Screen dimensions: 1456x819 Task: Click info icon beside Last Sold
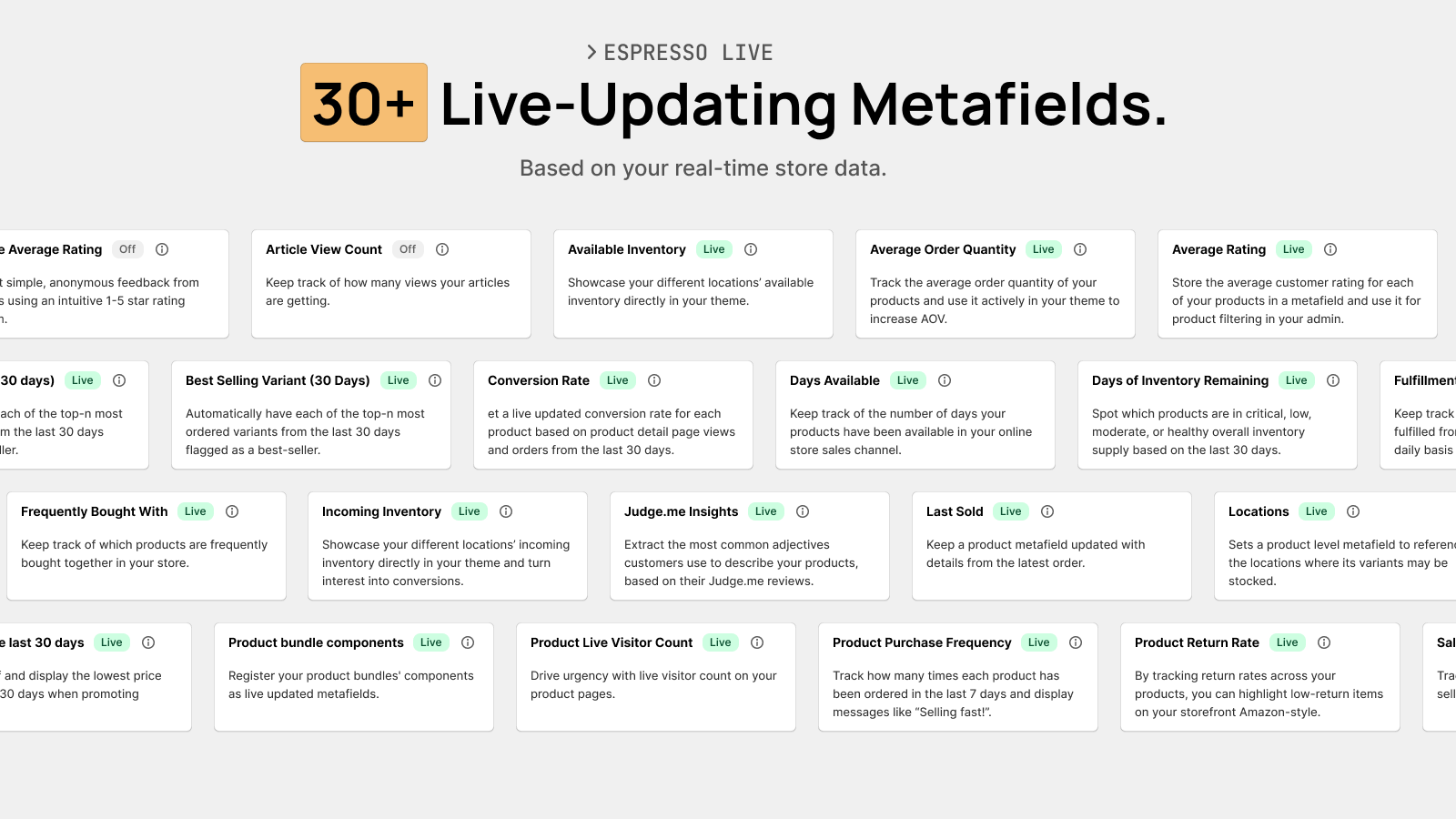click(x=1047, y=511)
